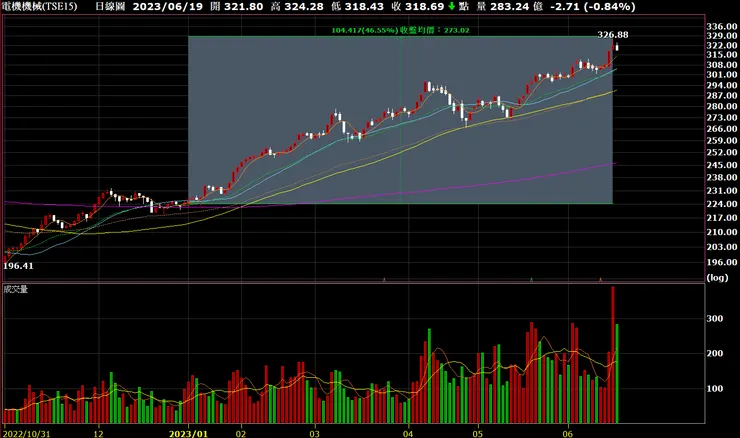Click the 196.41 low price label
The width and height of the screenshot is (740, 438).
[x=18, y=266]
